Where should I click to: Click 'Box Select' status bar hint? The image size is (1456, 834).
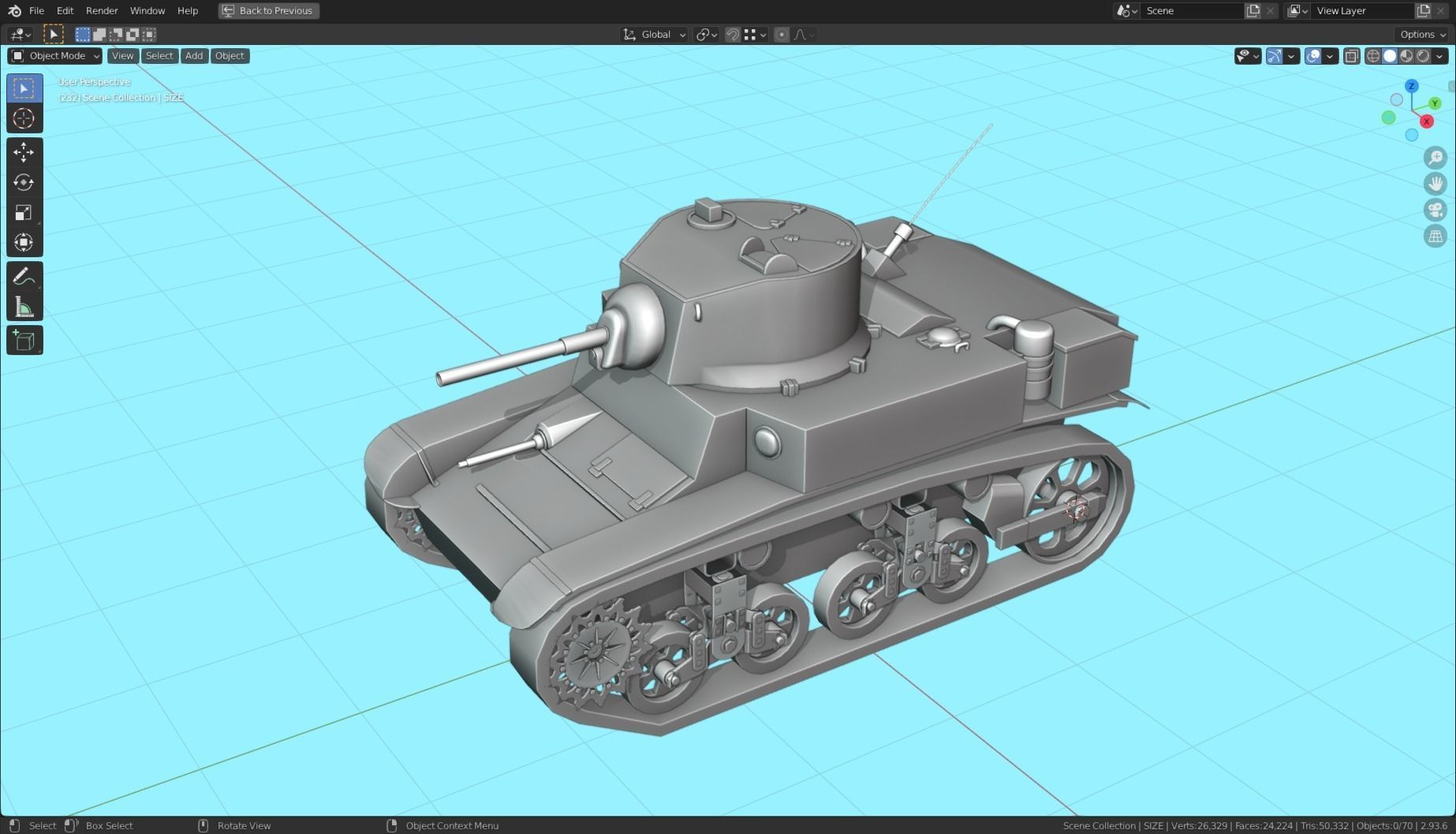point(109,825)
